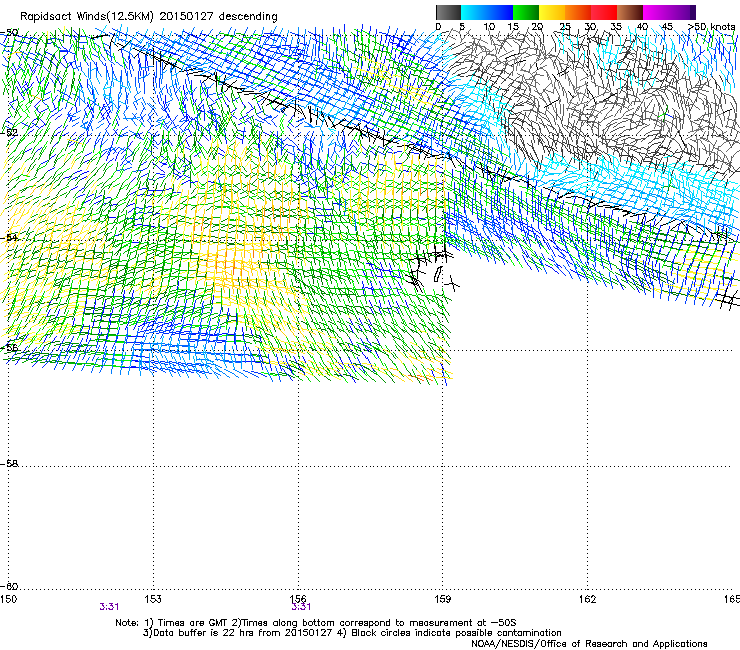
Task: Click the 'Rapidscat Winds(12.5KM) 20150127 descending' title
Action: tap(149, 17)
